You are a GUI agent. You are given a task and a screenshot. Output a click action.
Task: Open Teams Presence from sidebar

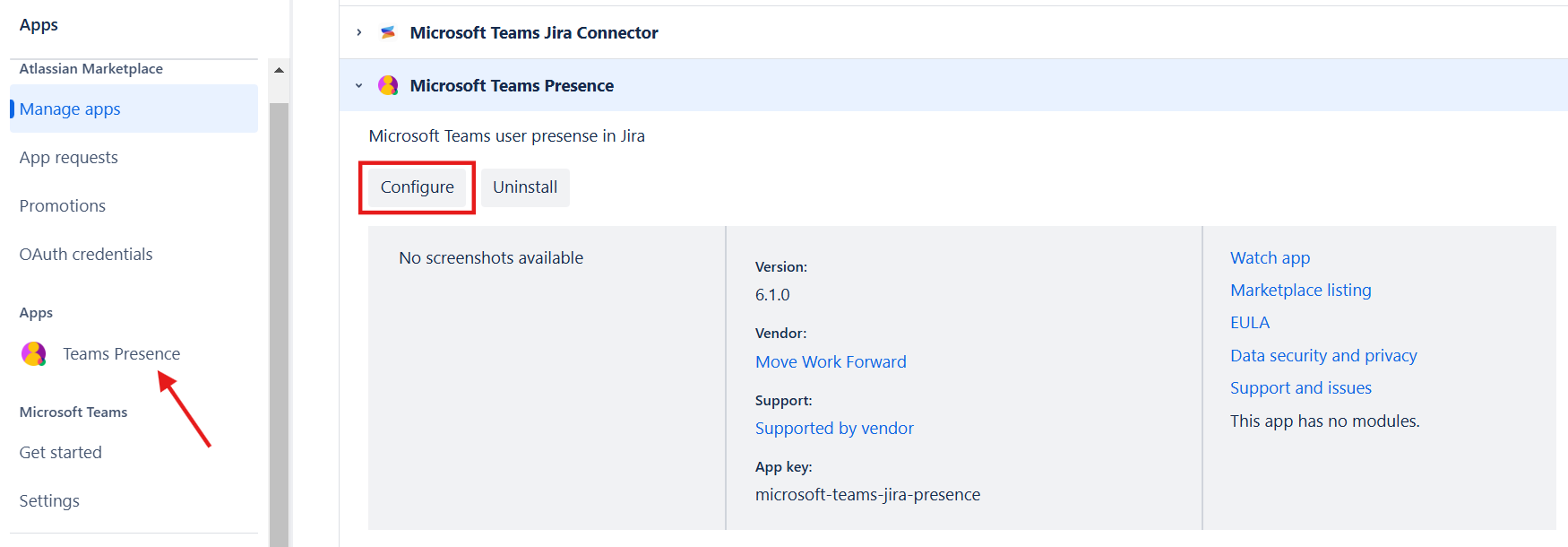click(121, 354)
